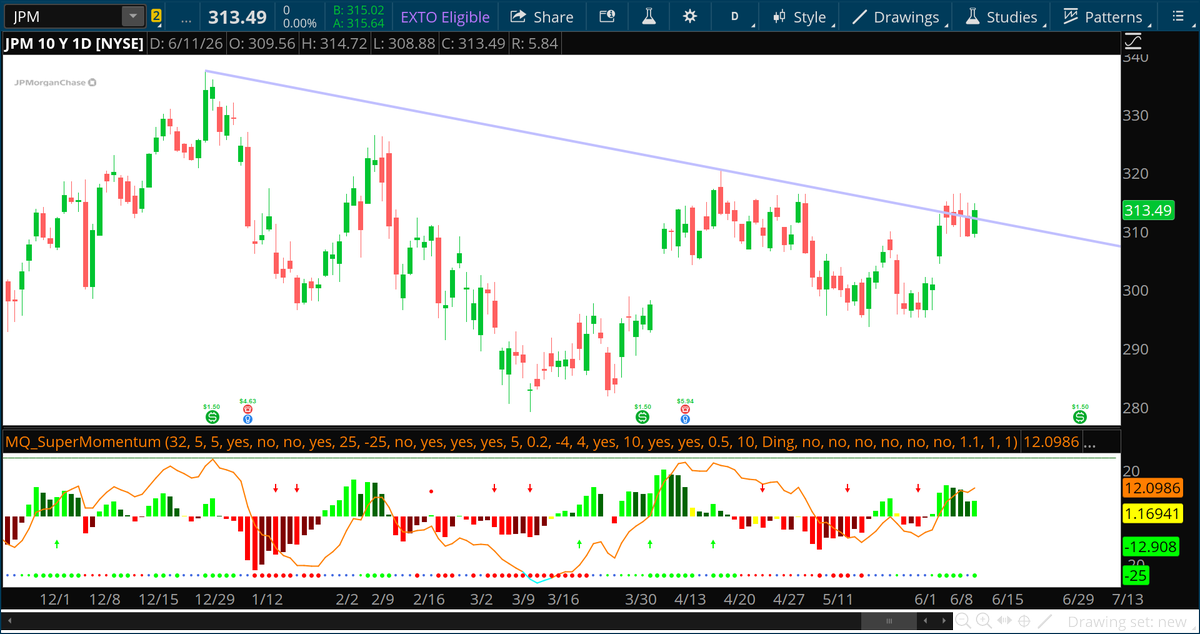This screenshot has height=634, width=1200.
Task: Click the last price 313.49 in toolbar
Action: pos(238,16)
